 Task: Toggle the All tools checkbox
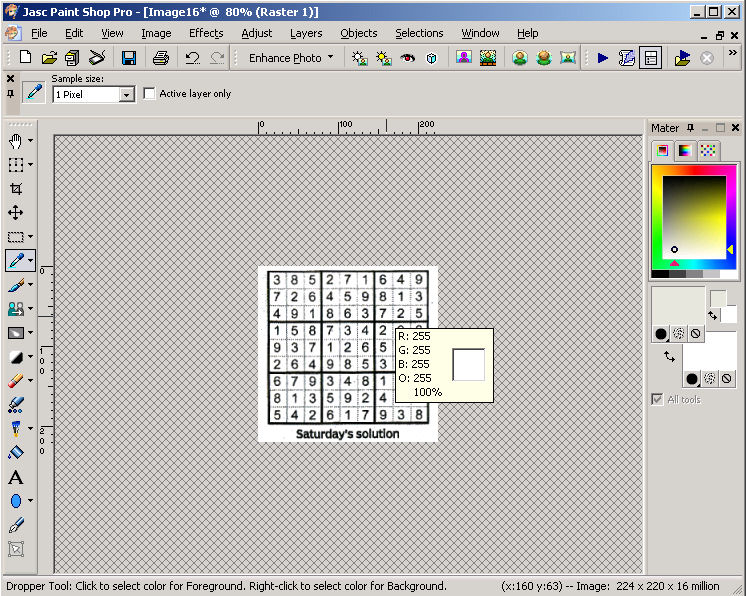[657, 399]
